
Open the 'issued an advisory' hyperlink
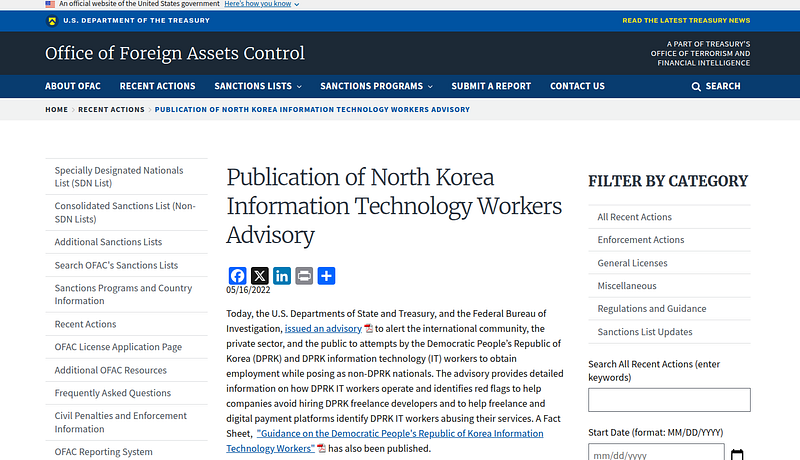[x=323, y=328]
